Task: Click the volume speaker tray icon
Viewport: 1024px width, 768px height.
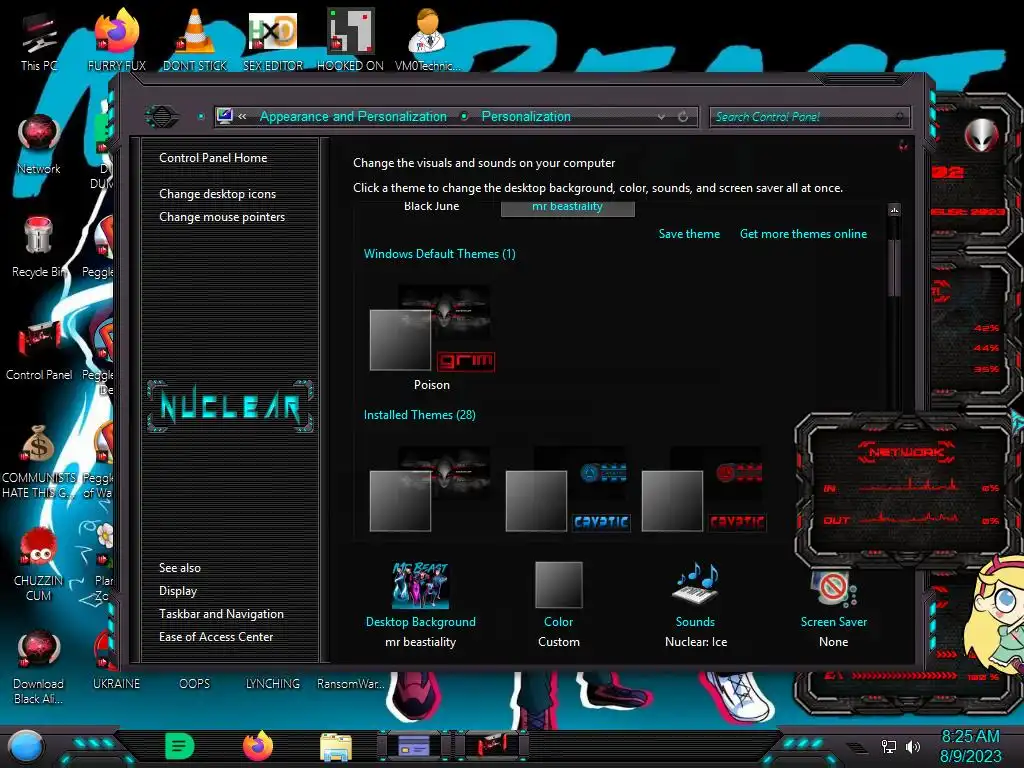Action: click(913, 746)
